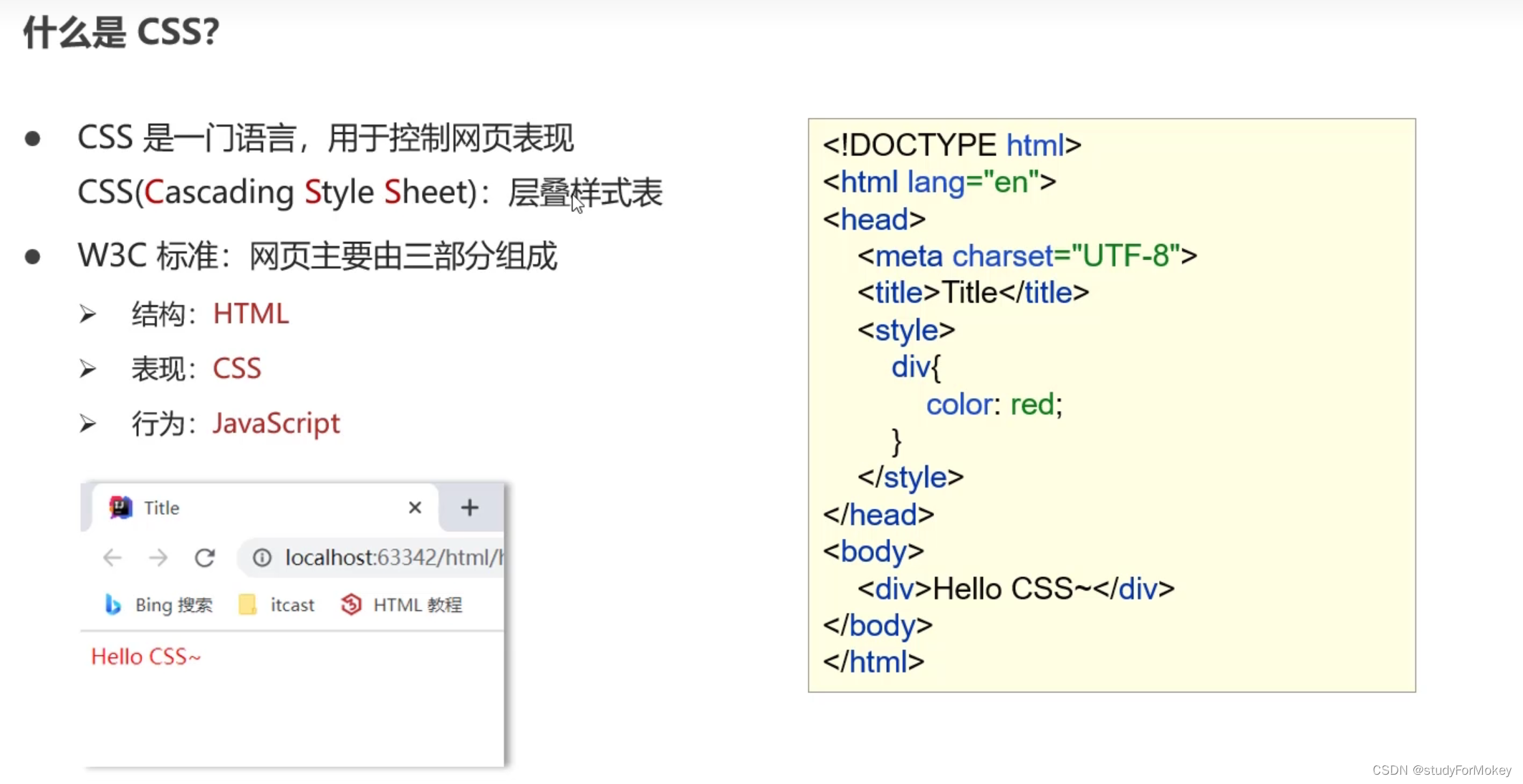1523x784 pixels.
Task: Click the itcast yellow folder icon
Action: tap(248, 605)
